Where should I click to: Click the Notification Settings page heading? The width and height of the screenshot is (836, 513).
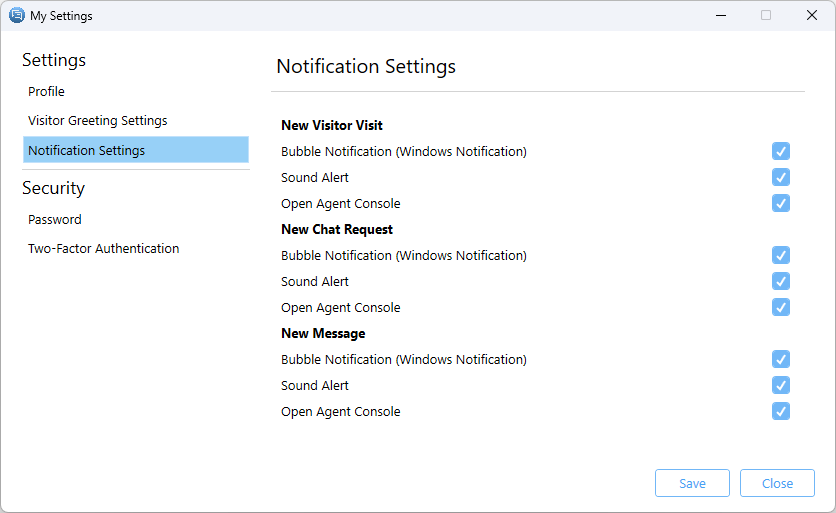coord(366,67)
